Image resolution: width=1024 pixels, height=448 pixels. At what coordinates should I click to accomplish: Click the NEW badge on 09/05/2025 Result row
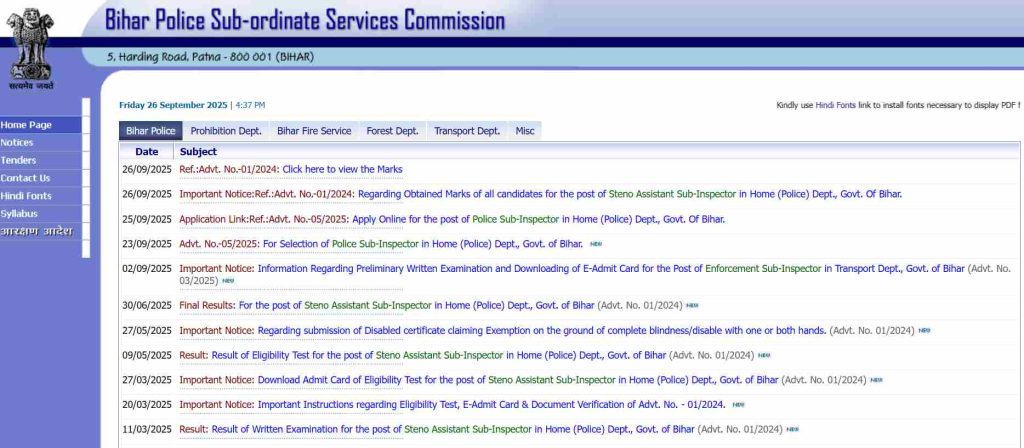point(764,355)
